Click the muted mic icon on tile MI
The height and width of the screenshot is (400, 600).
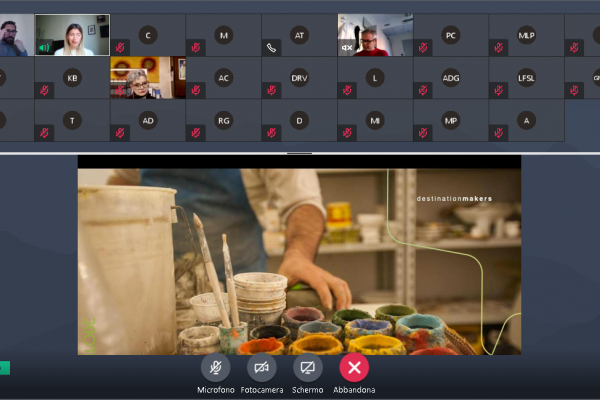347,133
